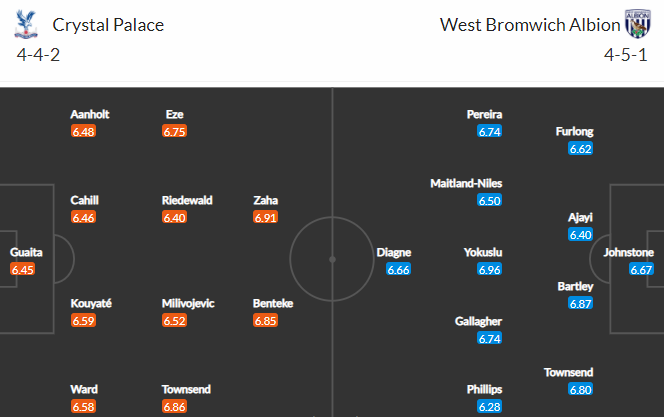
Task: Click the 4-5-1 formation label
Action: pyautogui.click(x=625, y=55)
